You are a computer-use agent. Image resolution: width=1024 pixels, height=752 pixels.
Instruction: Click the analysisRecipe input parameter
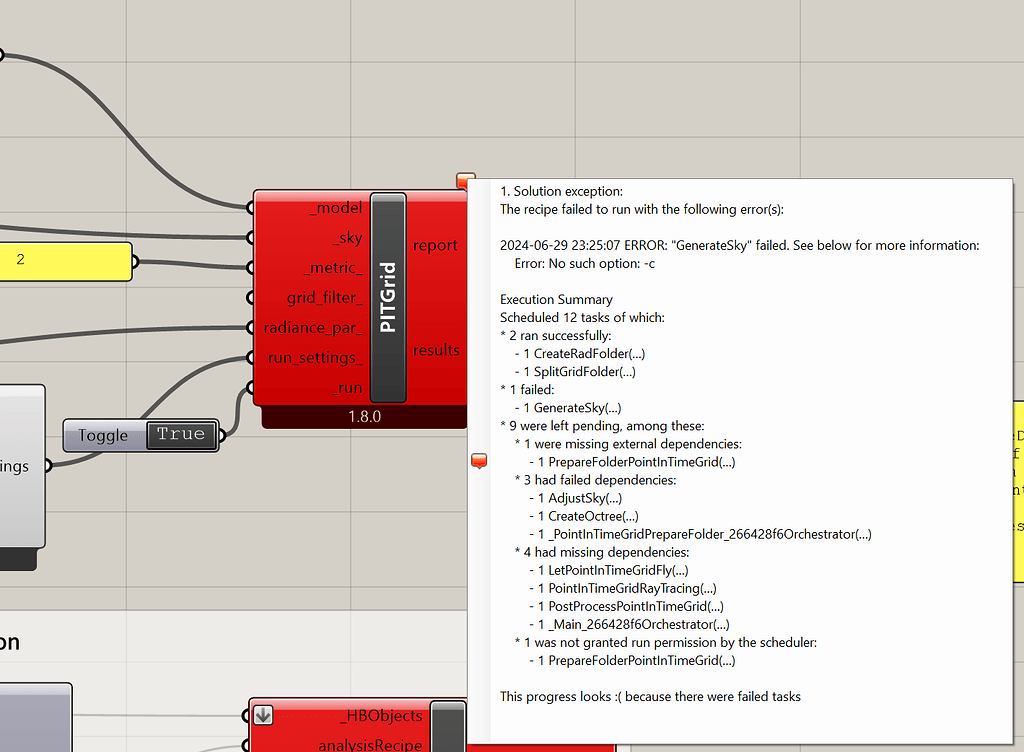coord(369,745)
